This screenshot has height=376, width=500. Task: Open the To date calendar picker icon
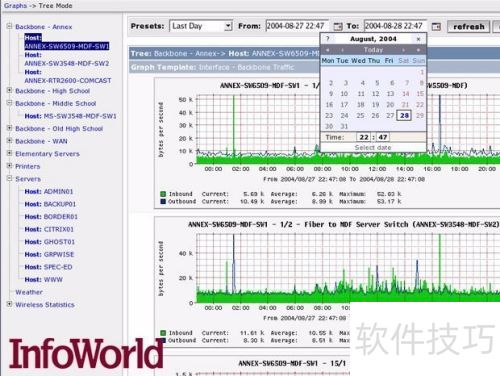(x=436, y=26)
